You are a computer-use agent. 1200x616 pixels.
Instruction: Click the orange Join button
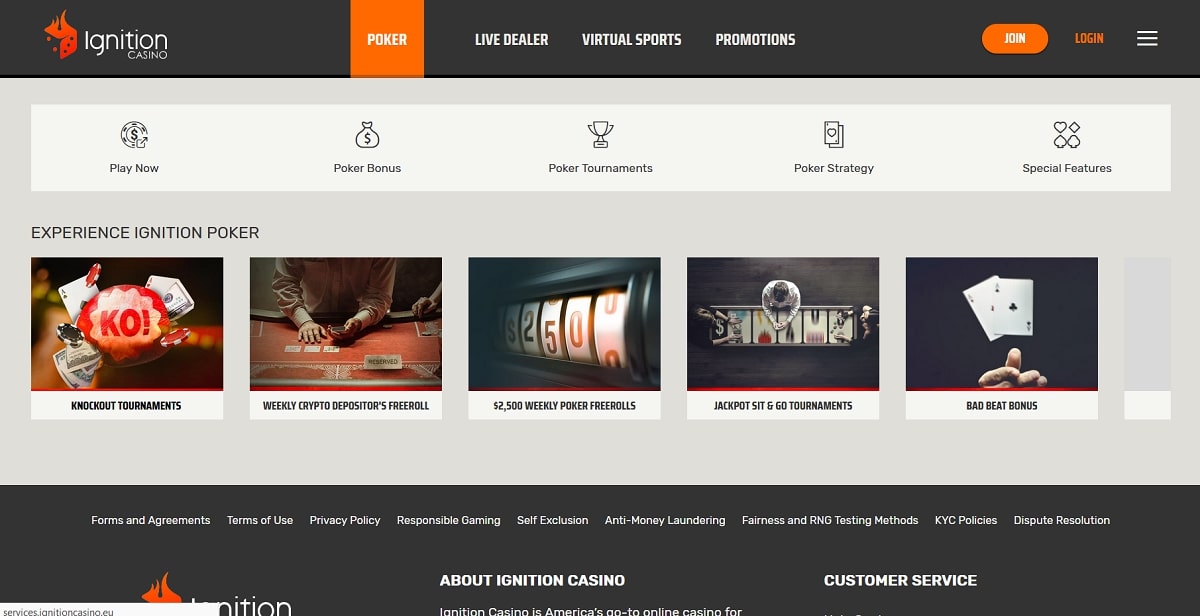tap(1015, 38)
